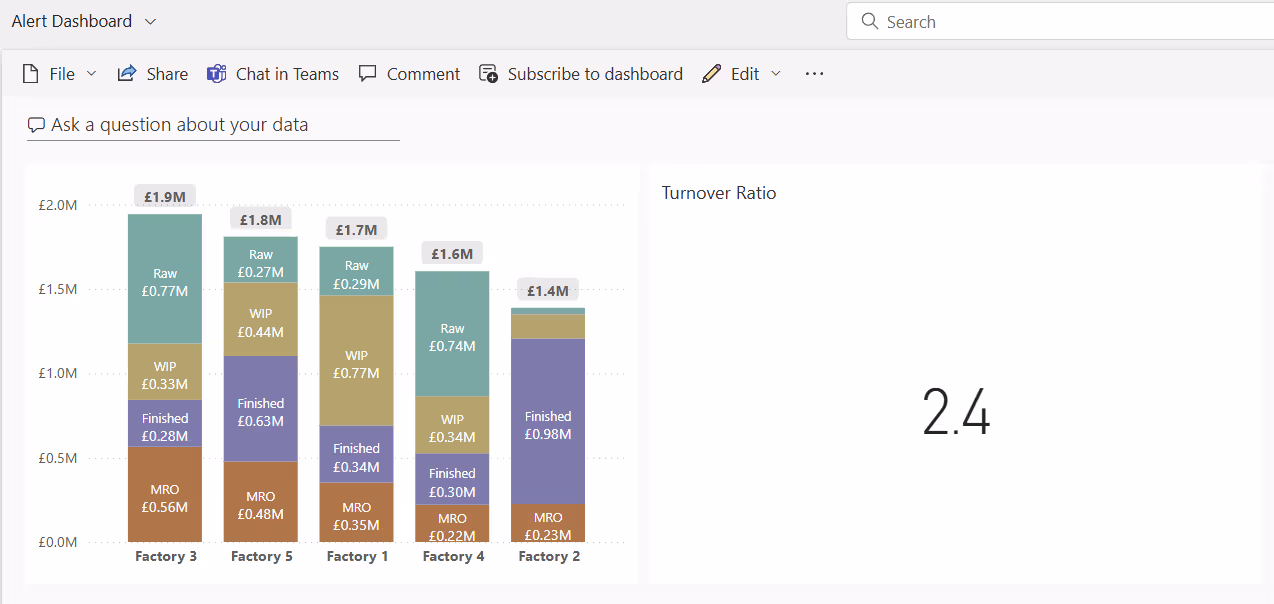The width and height of the screenshot is (1274, 604).
Task: Click the £1.0M y-axis label
Action: [58, 373]
